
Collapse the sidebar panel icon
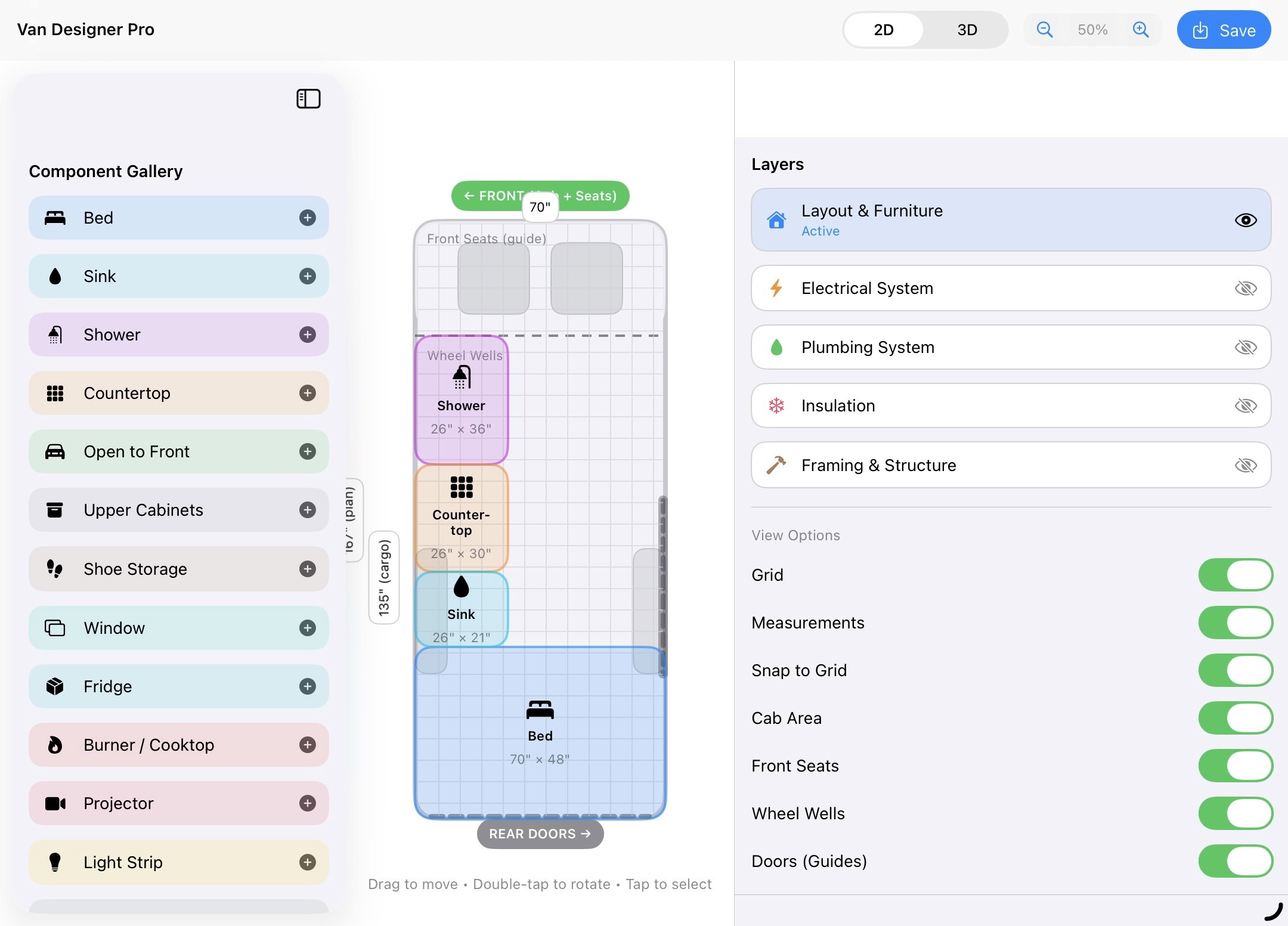(308, 98)
